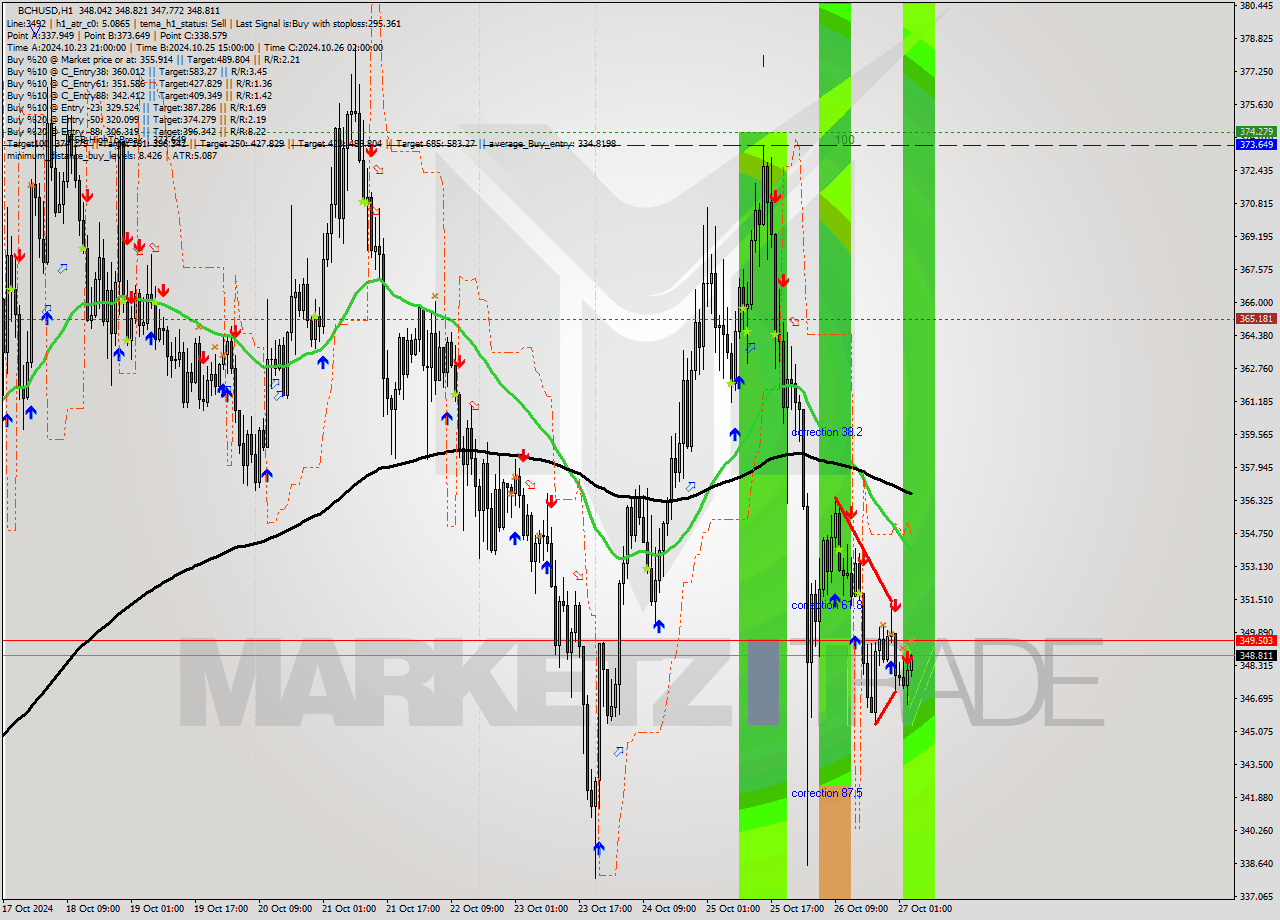Click the green 374.279 price tag
This screenshot has height=920, width=1280.
click(1256, 132)
